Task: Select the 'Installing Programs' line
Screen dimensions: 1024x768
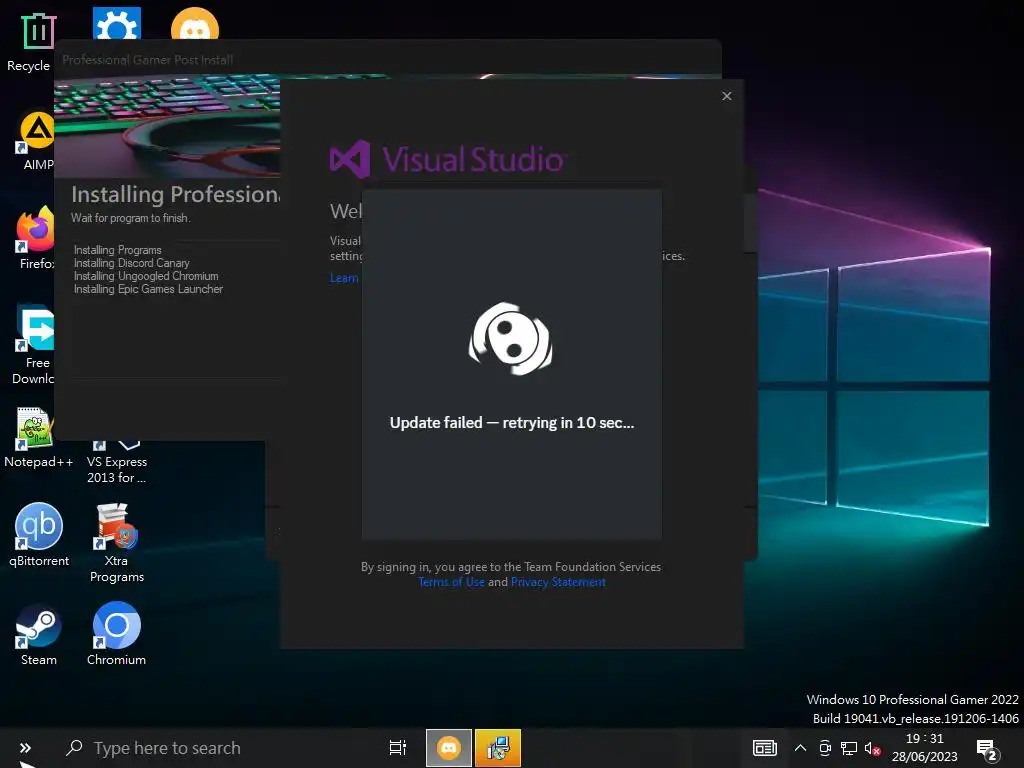Action: (x=118, y=250)
